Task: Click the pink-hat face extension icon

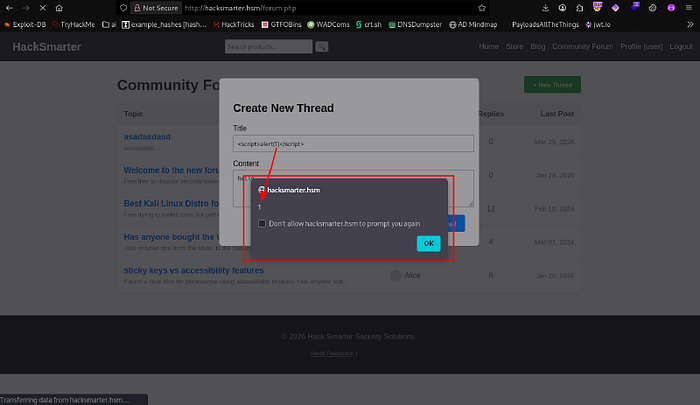Action: point(597,7)
